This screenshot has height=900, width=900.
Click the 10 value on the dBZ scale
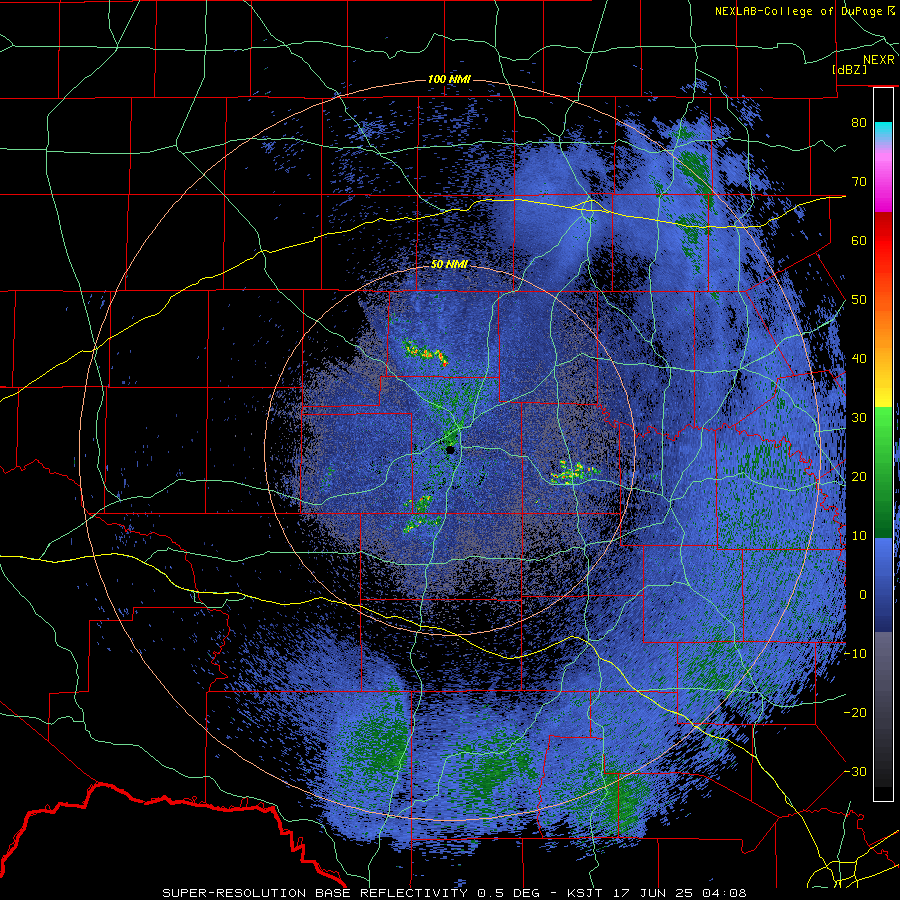[859, 536]
